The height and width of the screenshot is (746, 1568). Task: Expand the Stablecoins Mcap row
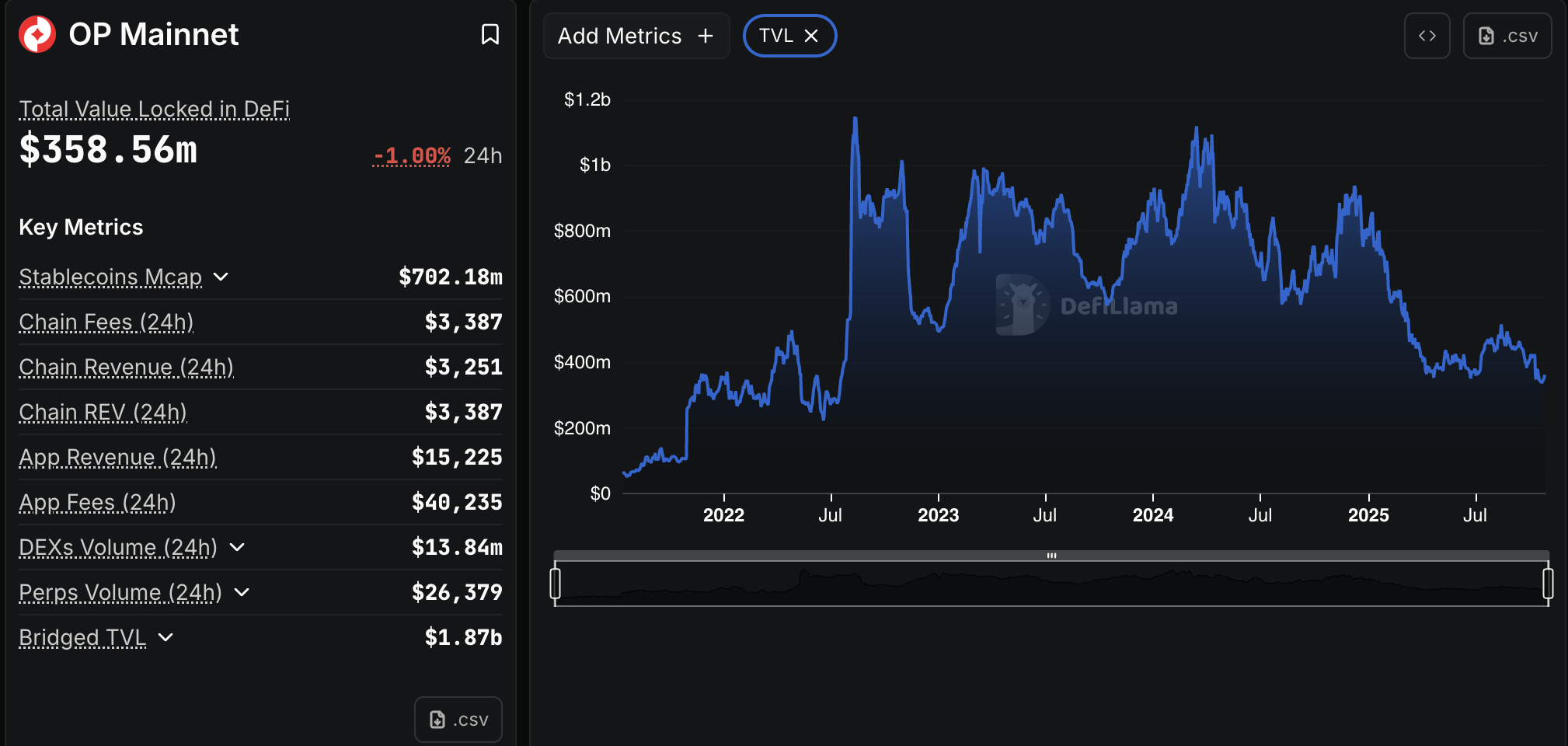click(x=221, y=277)
